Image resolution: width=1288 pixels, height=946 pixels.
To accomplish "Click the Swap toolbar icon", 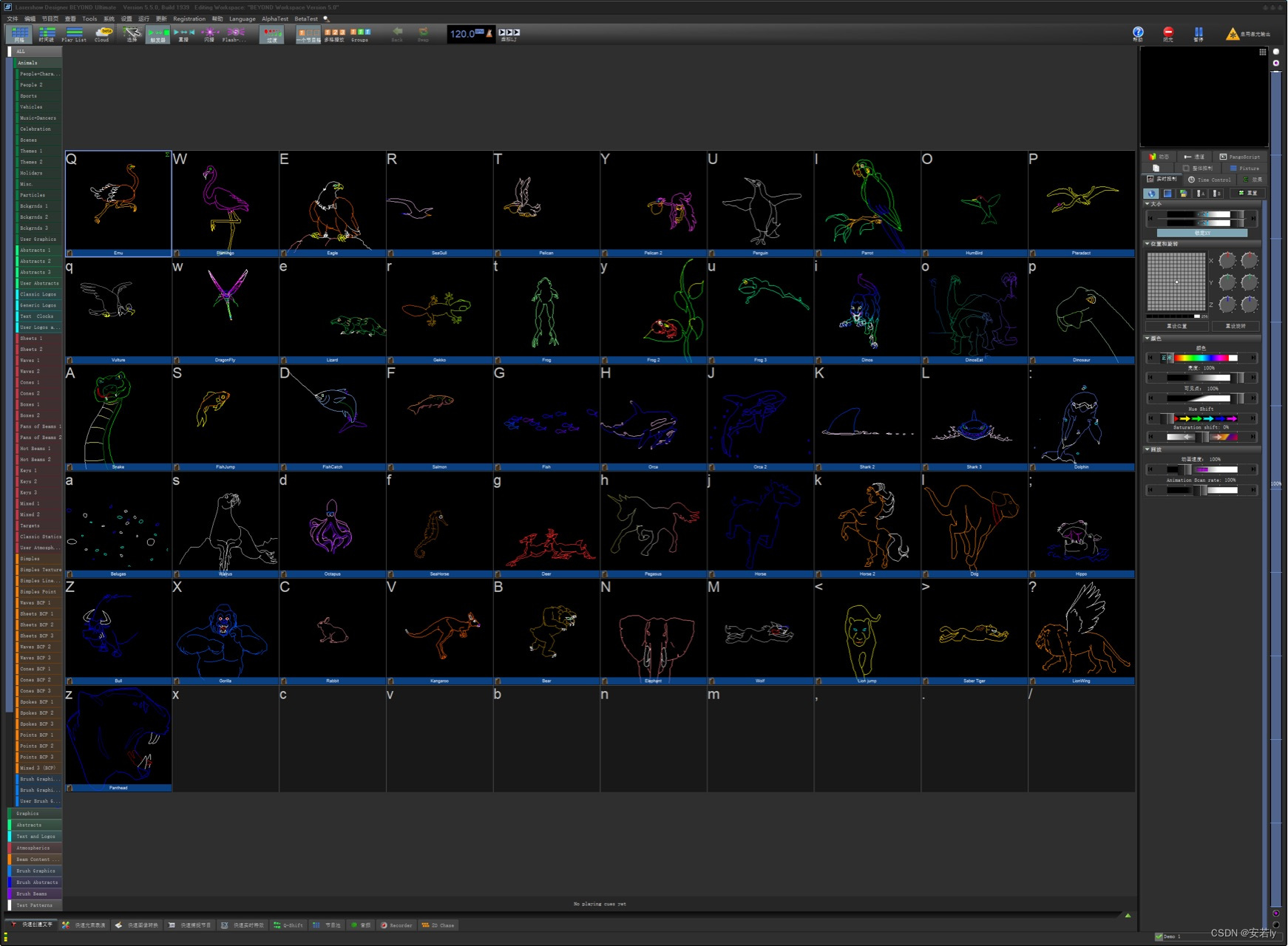I will coord(423,34).
